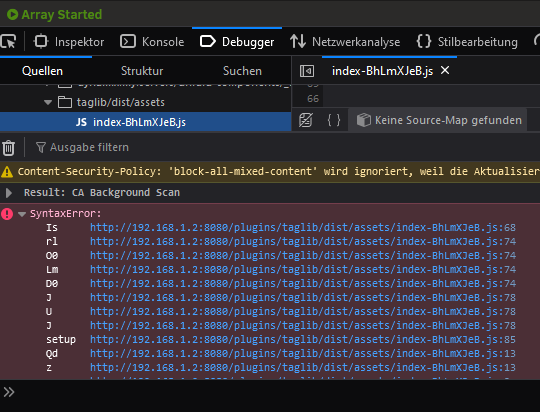
Task: Click the Array Started text
Action: click(x=62, y=14)
